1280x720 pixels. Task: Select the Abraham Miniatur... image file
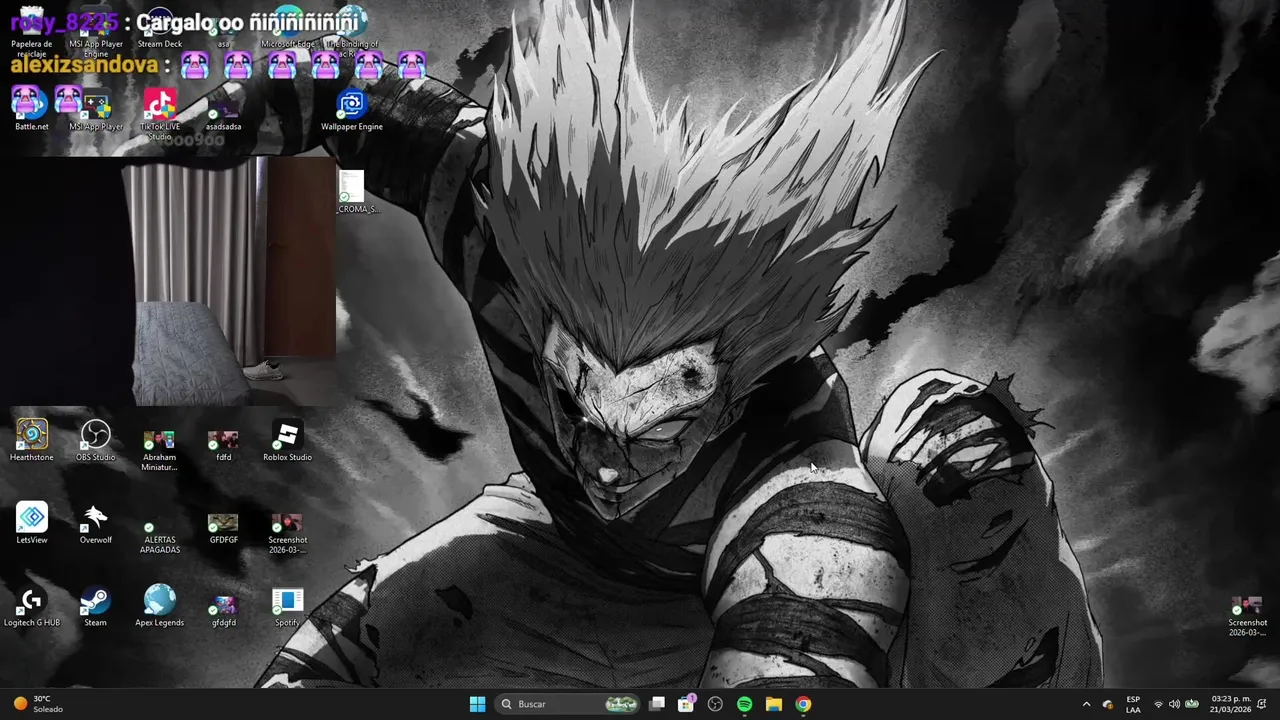(160, 450)
